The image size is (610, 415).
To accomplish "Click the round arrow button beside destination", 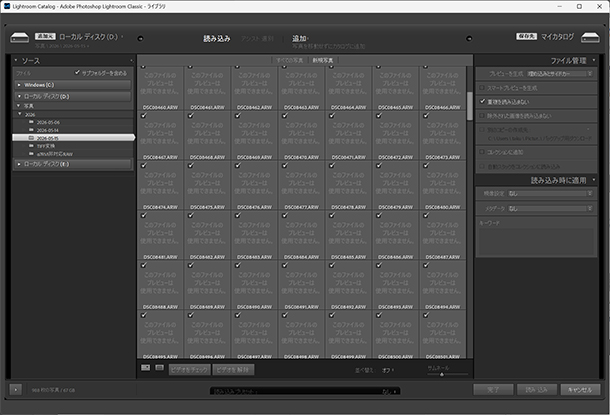I will (x=469, y=38).
